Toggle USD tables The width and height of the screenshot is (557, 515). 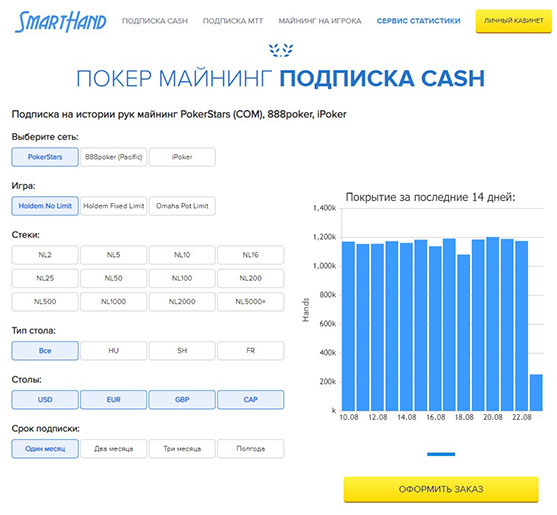(45, 400)
